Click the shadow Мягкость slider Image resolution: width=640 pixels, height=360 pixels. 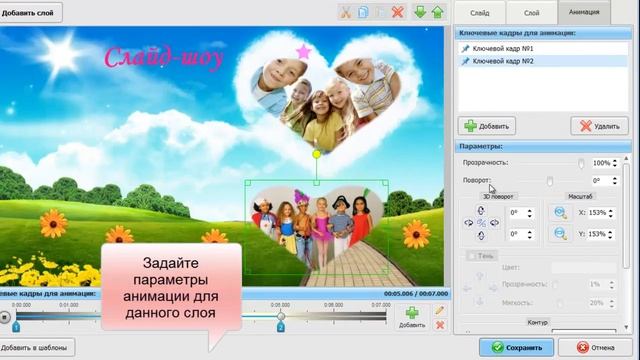[x=559, y=303]
